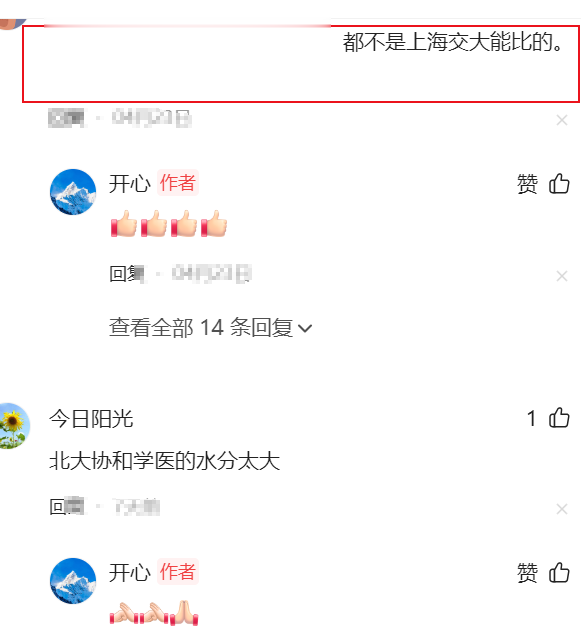Click the 赞 label on the thumbs-up reply
The height and width of the screenshot is (632, 581).
[527, 184]
